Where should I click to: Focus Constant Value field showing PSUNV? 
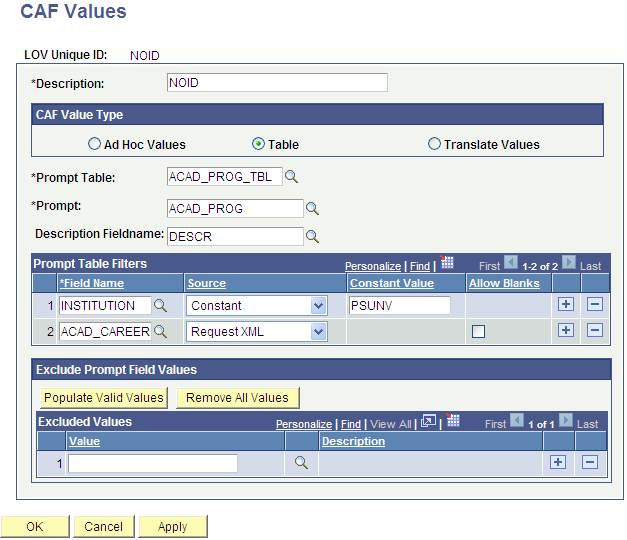click(x=399, y=306)
